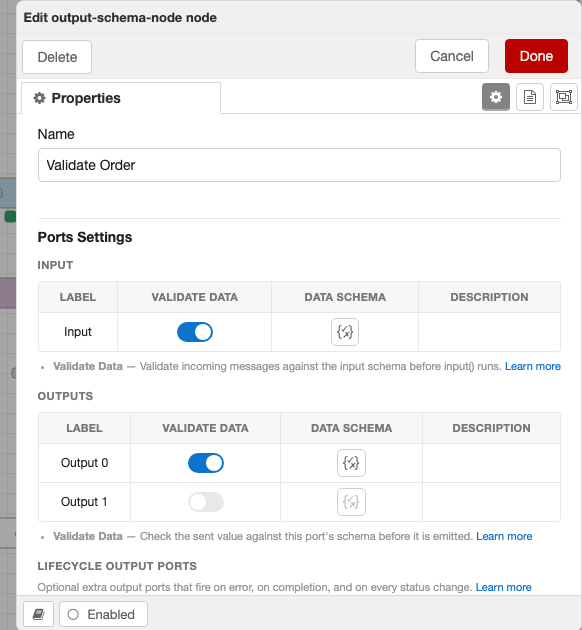Click the Output 0 label cell
The image size is (582, 630).
(x=84, y=463)
